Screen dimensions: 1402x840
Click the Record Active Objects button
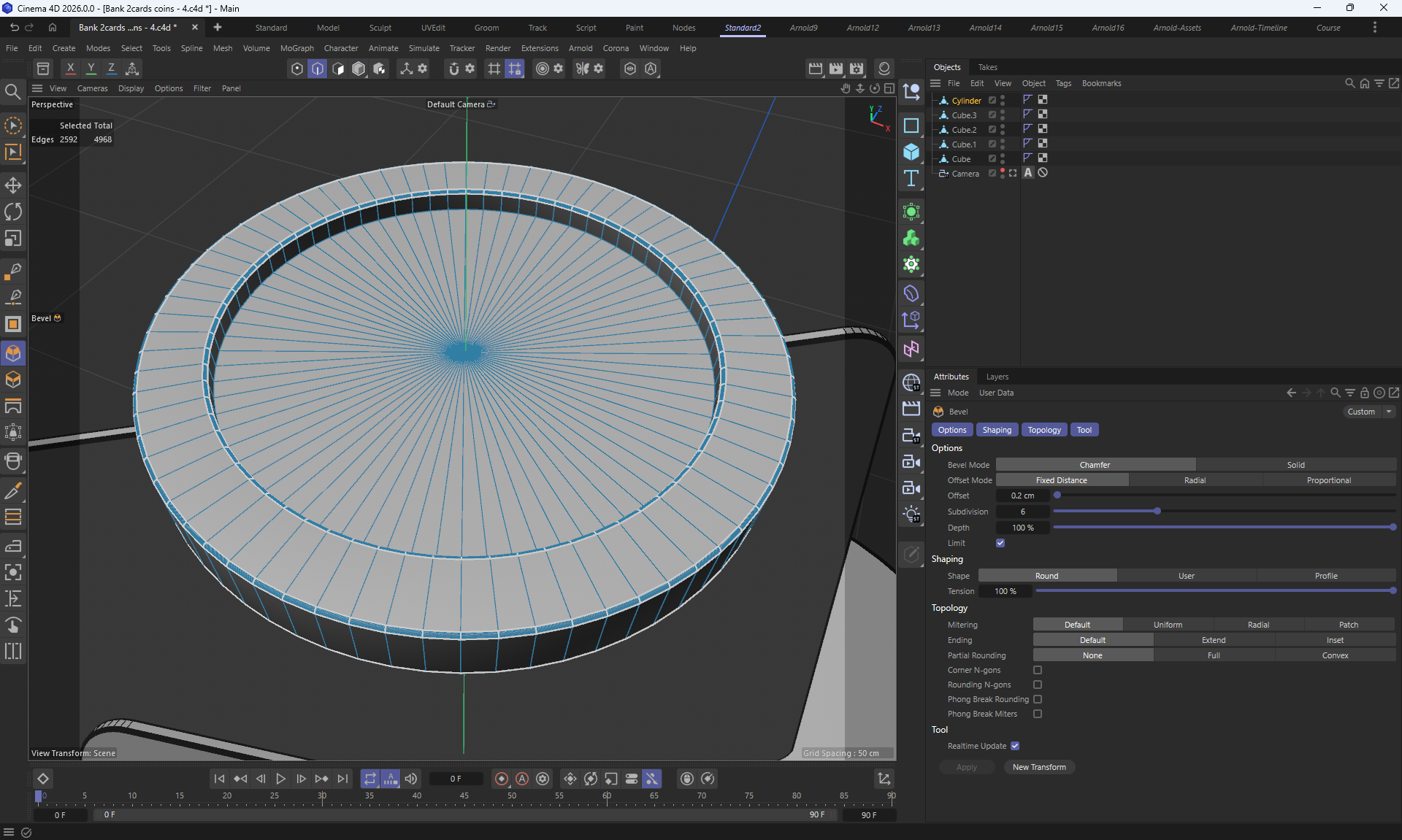pyautogui.click(x=502, y=779)
